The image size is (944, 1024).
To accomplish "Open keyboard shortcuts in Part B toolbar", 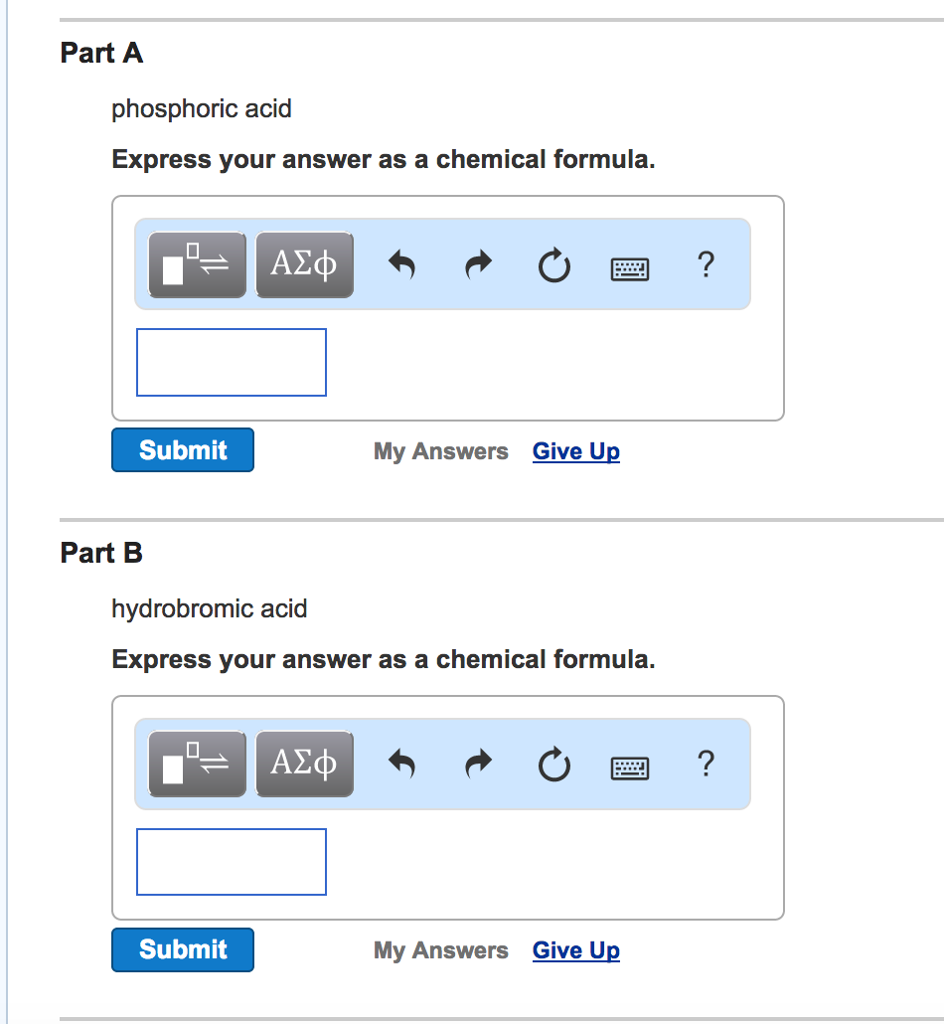I will 630,766.
